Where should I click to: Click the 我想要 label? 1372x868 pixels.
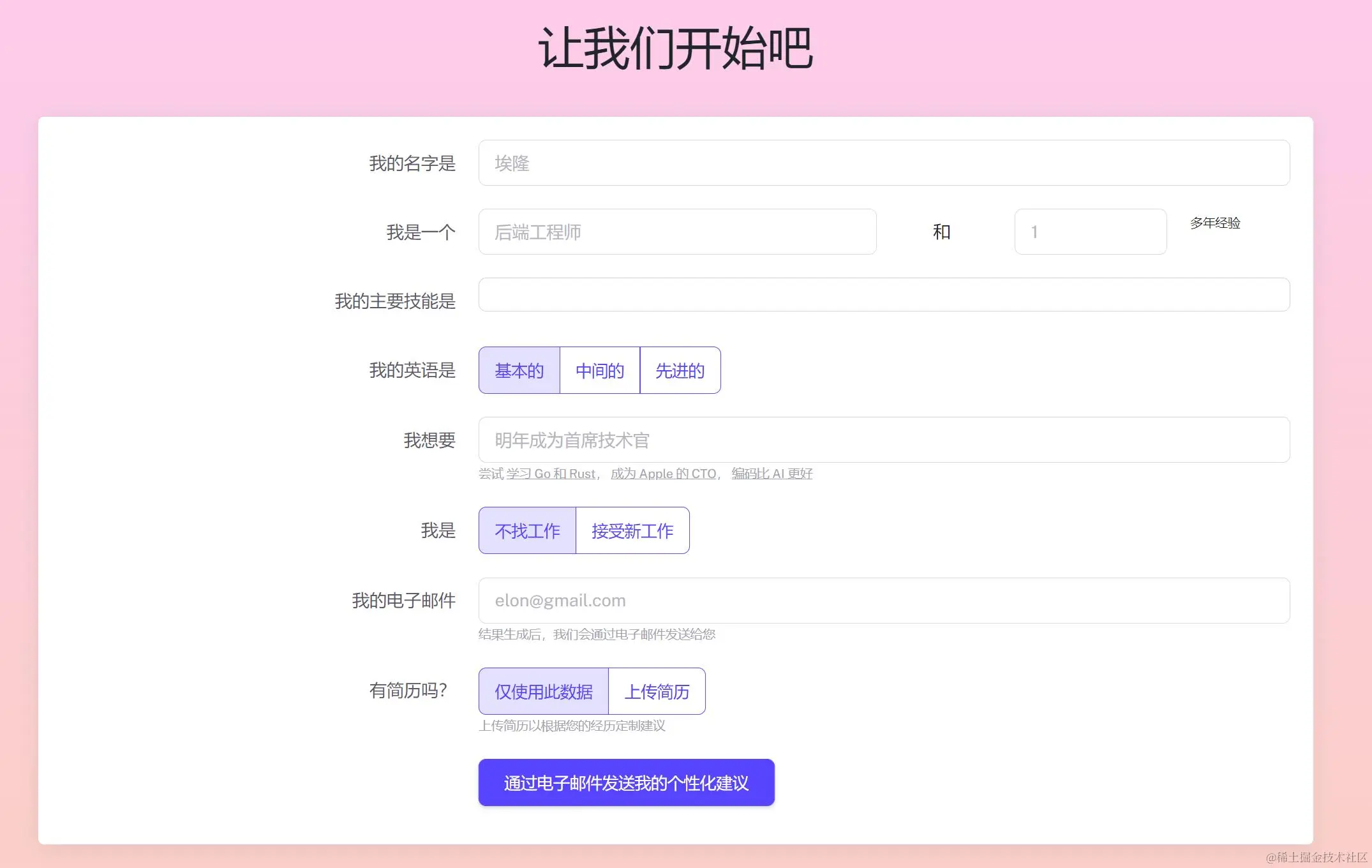pyautogui.click(x=429, y=440)
